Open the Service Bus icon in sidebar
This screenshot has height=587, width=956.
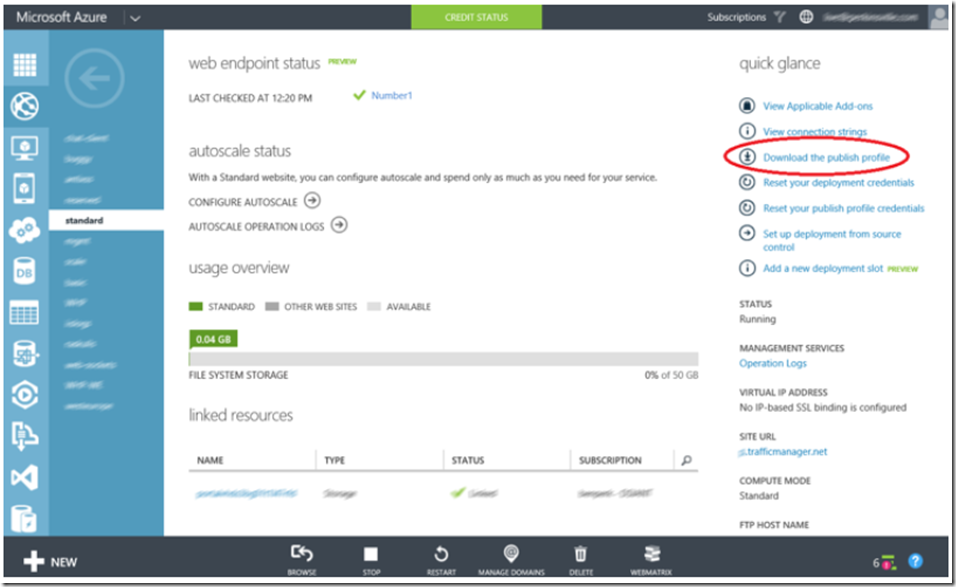[24, 436]
